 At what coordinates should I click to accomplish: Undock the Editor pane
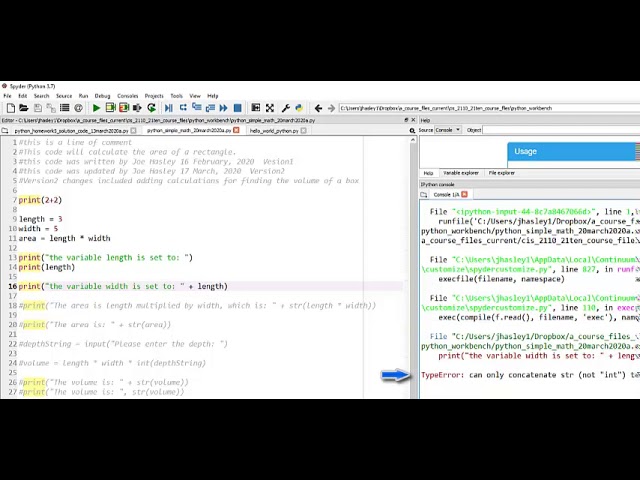click(406, 120)
